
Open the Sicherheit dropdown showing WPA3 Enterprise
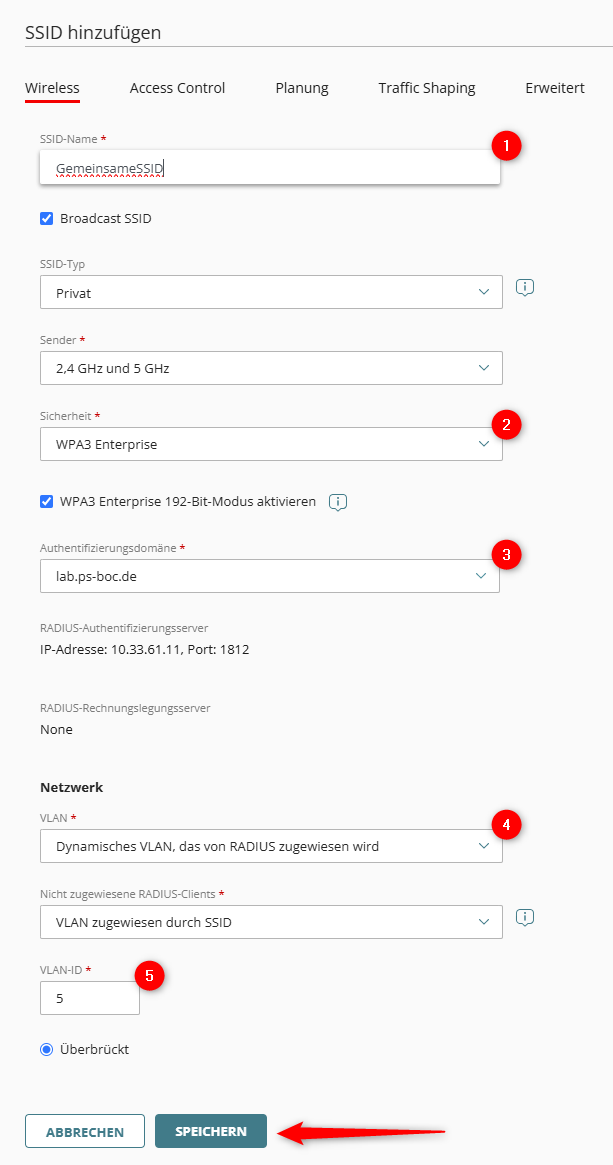pyautogui.click(x=271, y=444)
